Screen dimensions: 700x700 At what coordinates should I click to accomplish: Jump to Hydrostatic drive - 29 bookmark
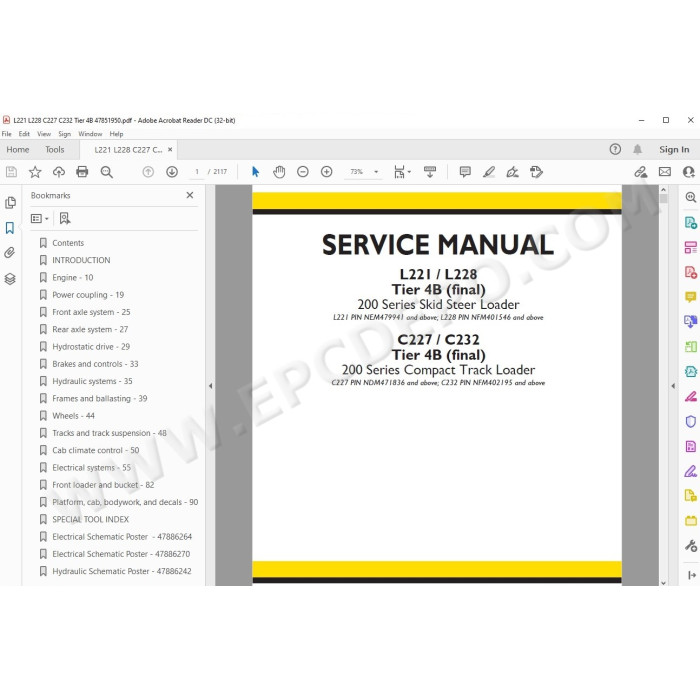click(x=91, y=347)
